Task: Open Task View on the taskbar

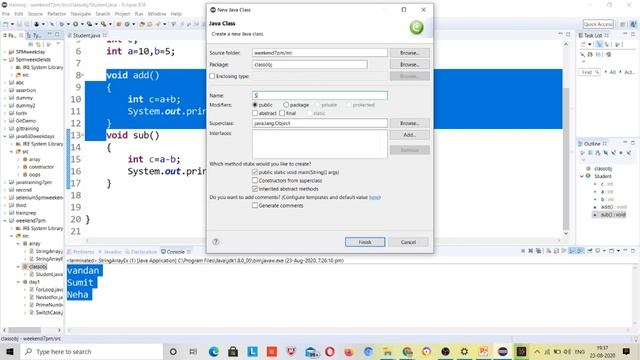Action: coord(193,351)
